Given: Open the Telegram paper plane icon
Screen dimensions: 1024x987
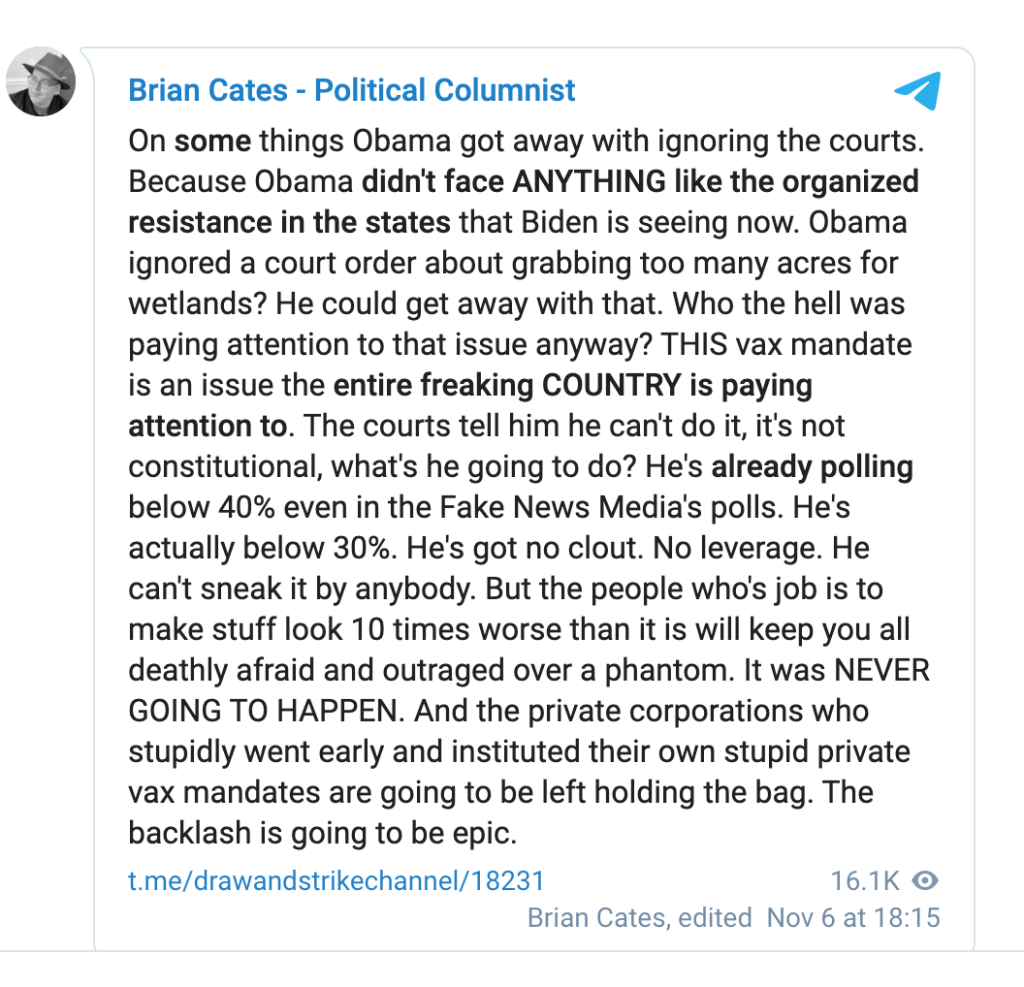Looking at the screenshot, I should pos(918,91).
